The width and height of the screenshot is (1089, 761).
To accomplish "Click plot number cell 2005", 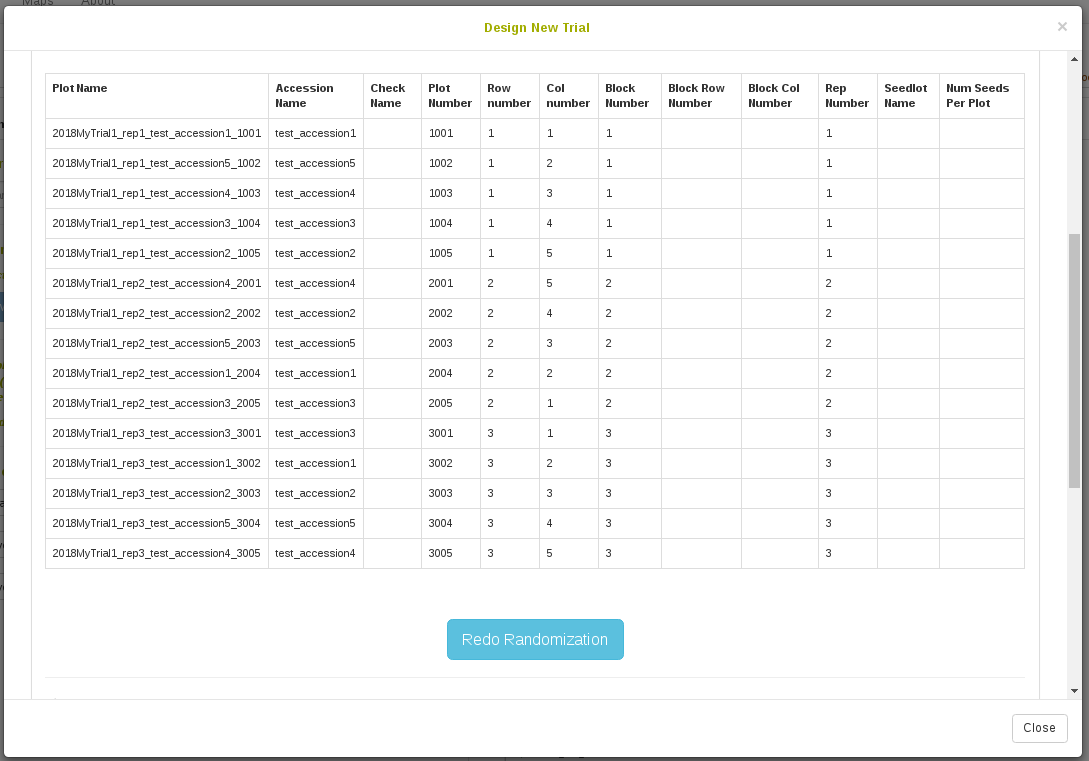I will [x=451, y=403].
